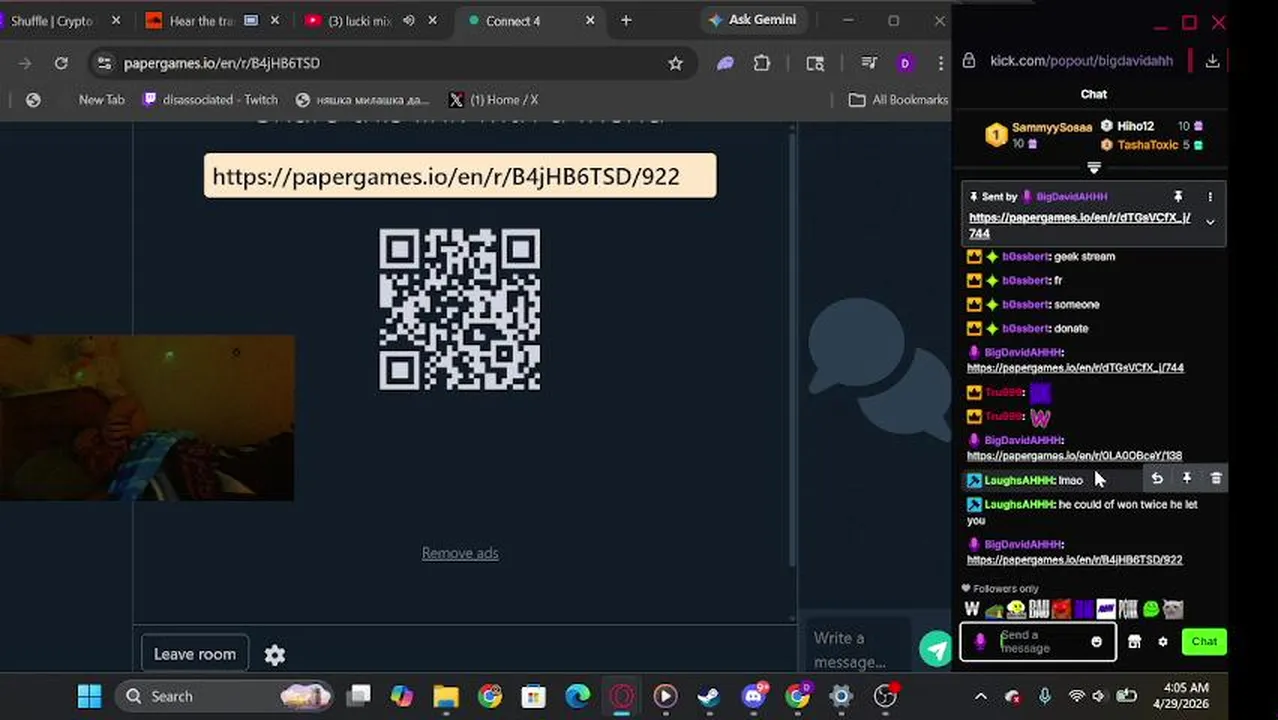
Task: Select the cat emote at row end
Action: coord(1174,609)
